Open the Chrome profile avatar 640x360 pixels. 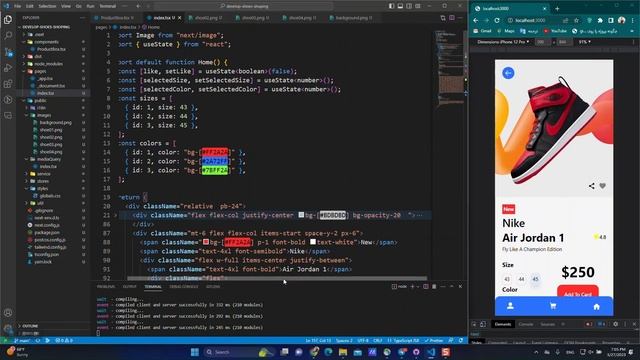[622, 20]
